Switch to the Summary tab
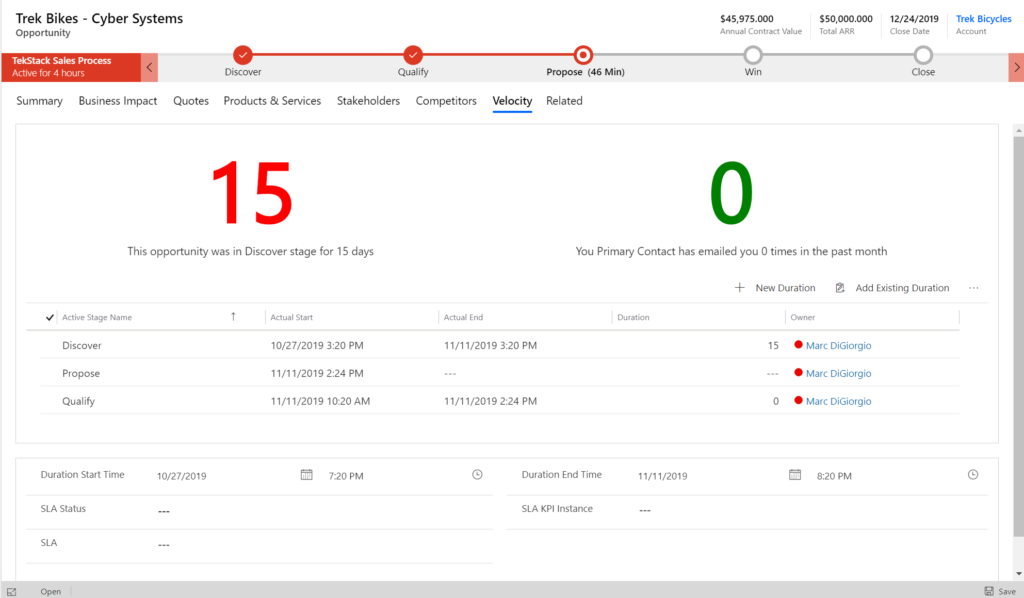 [39, 101]
